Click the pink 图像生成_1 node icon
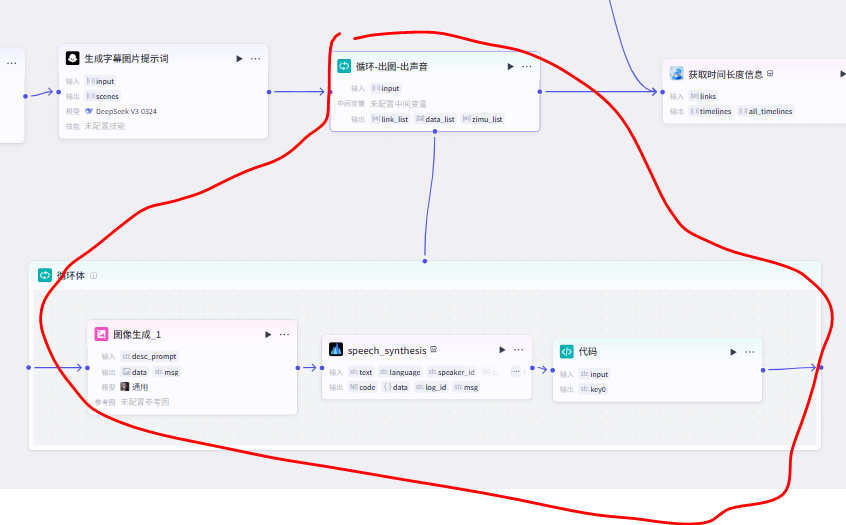This screenshot has height=525, width=846. tap(101, 334)
